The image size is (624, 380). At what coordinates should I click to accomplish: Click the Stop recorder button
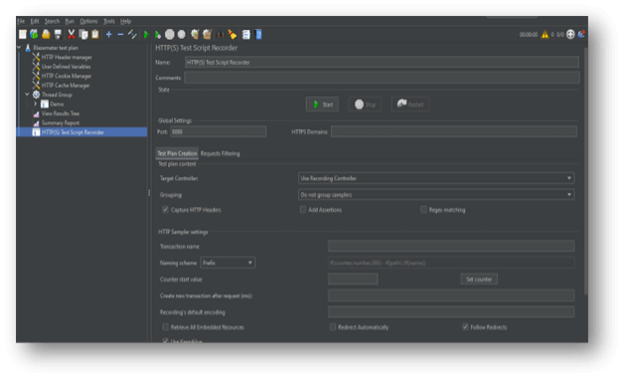[x=365, y=104]
